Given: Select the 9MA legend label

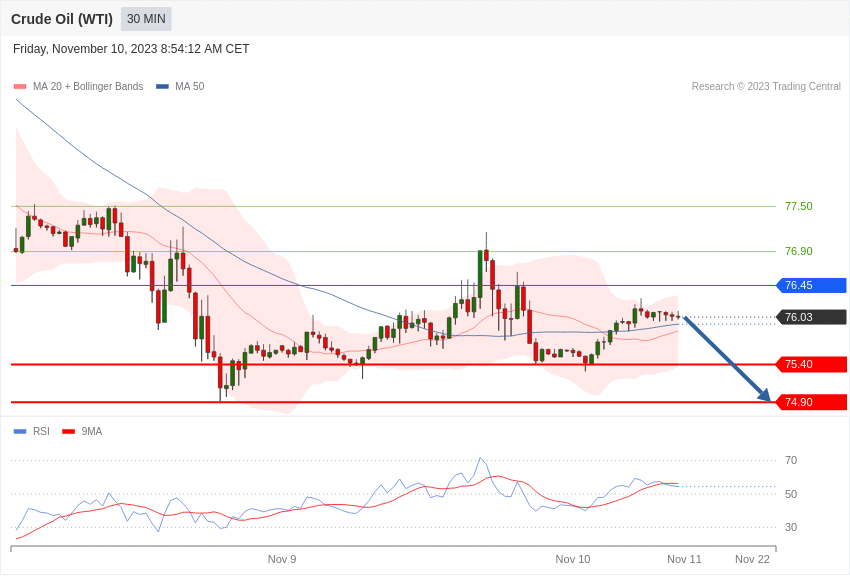Looking at the screenshot, I should pyautogui.click(x=92, y=431).
